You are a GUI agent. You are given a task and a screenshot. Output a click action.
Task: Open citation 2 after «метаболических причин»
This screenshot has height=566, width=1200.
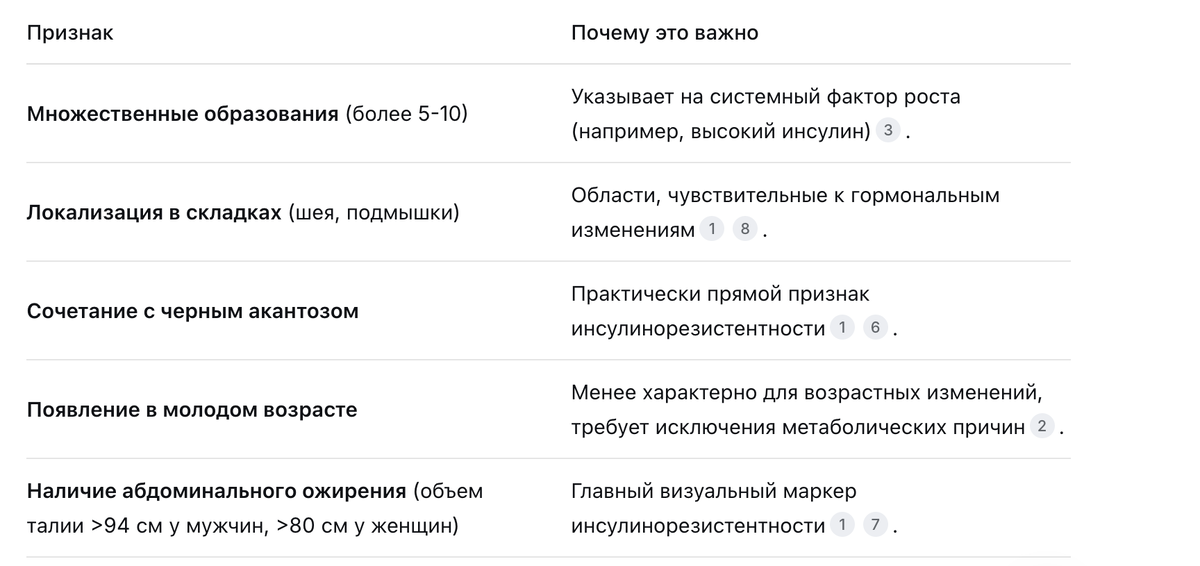(x=1042, y=427)
